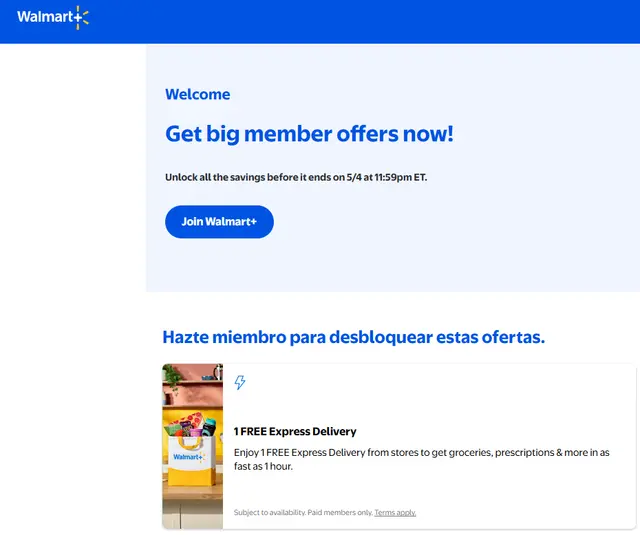Viewport: 640px width, 535px height.
Task: Click the Join Walmart+ button
Action: pyautogui.click(x=219, y=222)
